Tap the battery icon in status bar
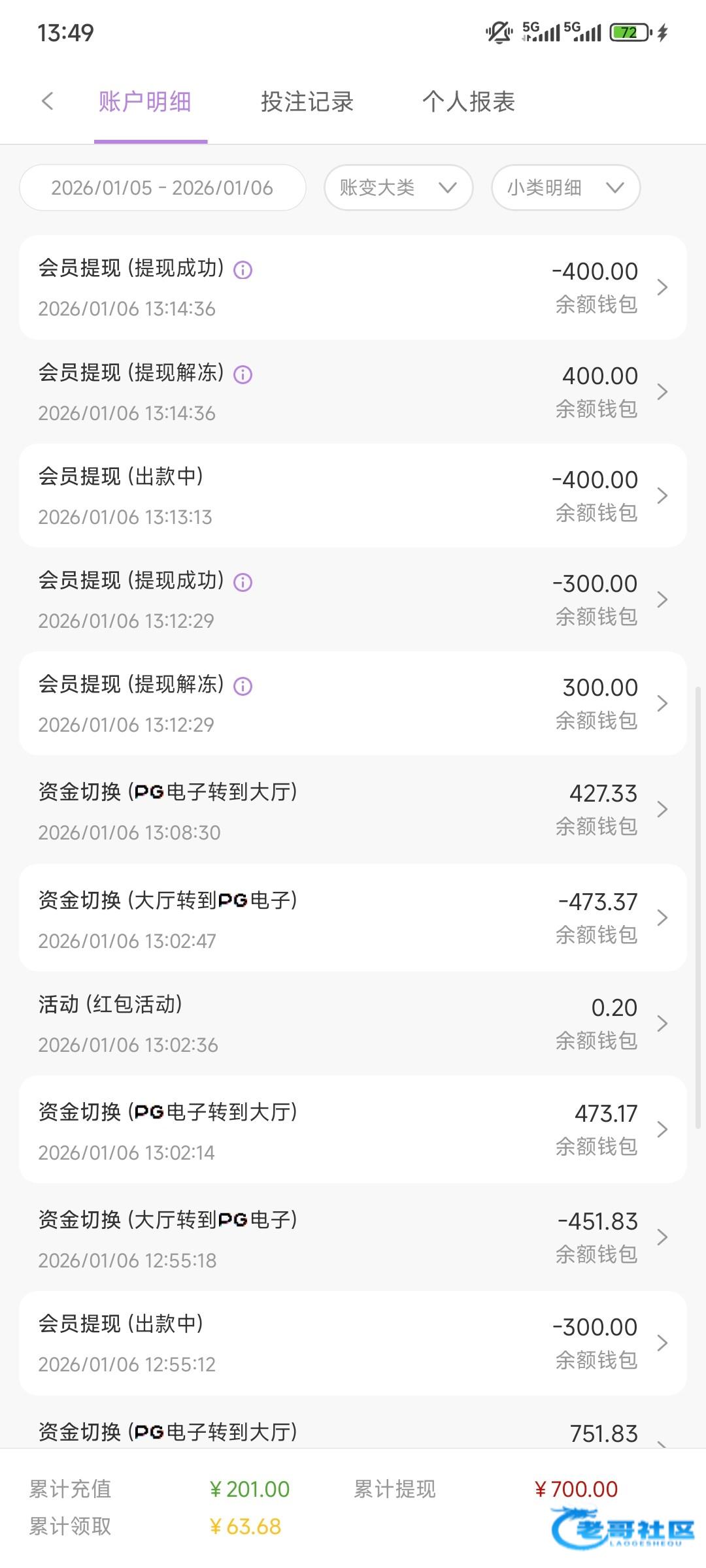This screenshot has height=1568, width=706. 630,32
